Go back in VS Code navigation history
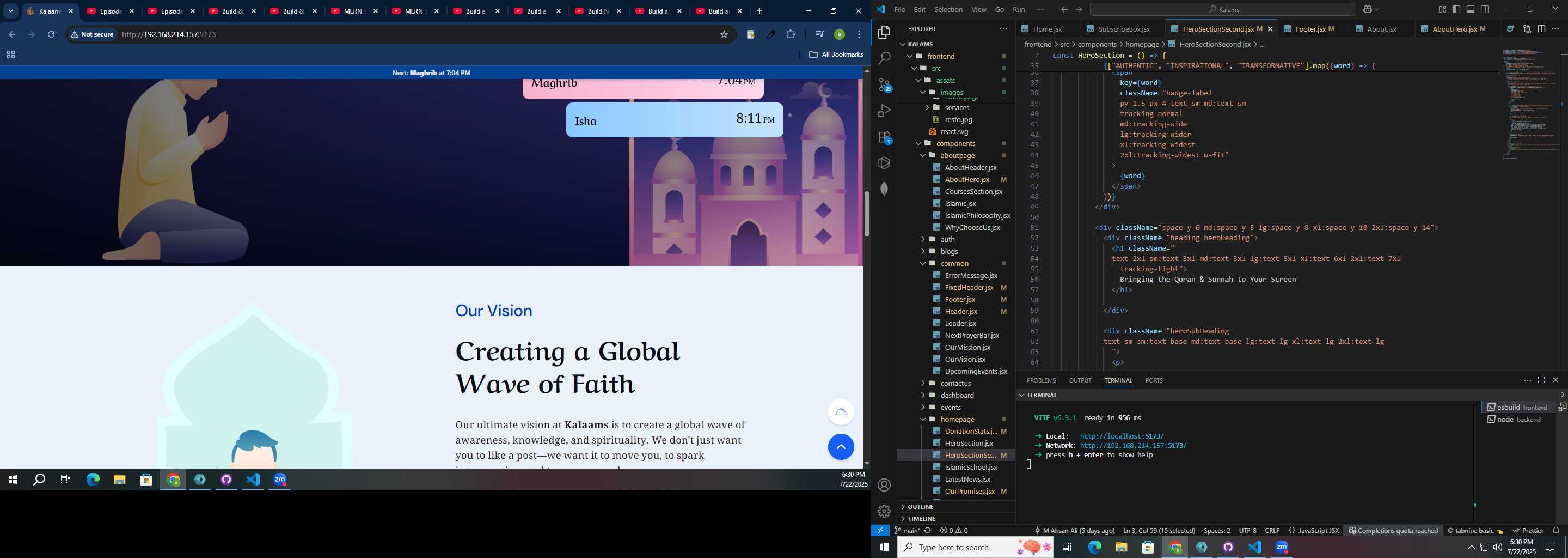Screen dimensions: 1568x558 [1064, 10]
